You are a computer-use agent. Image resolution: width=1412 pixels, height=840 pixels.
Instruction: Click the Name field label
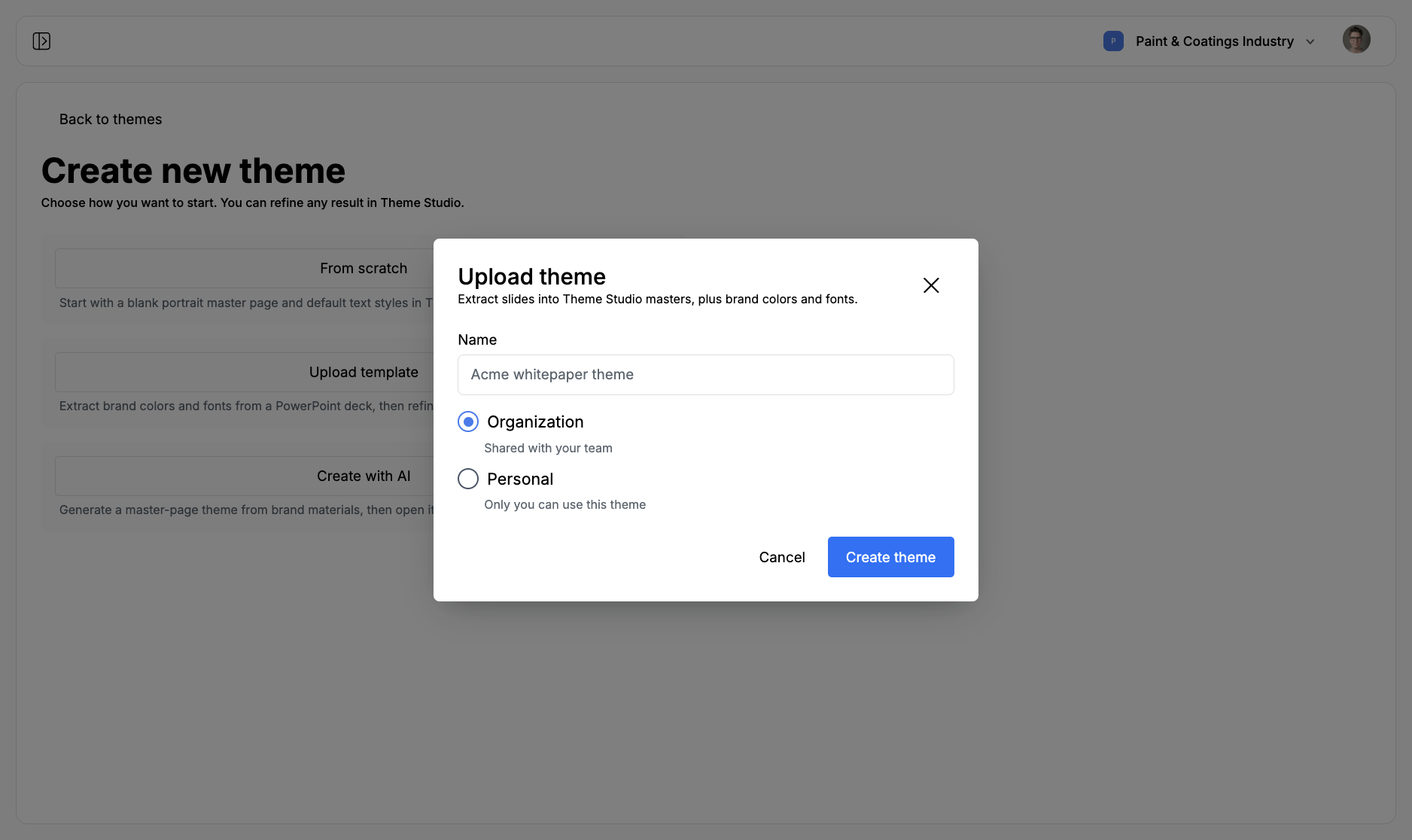coord(477,339)
